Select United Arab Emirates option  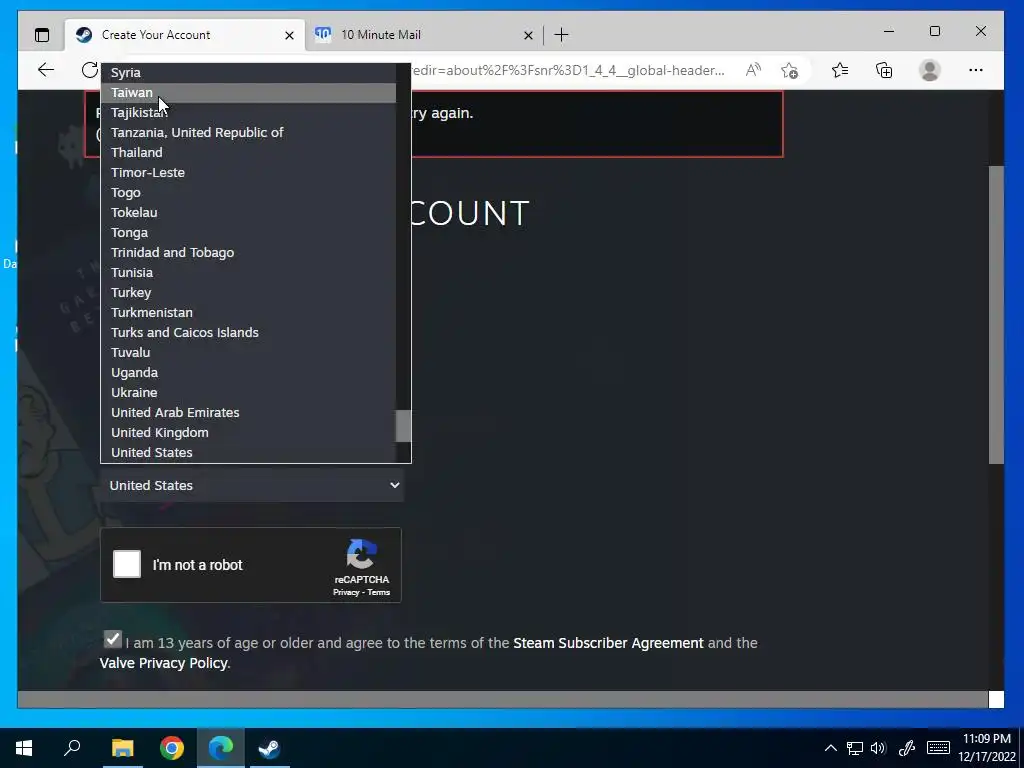248,412
